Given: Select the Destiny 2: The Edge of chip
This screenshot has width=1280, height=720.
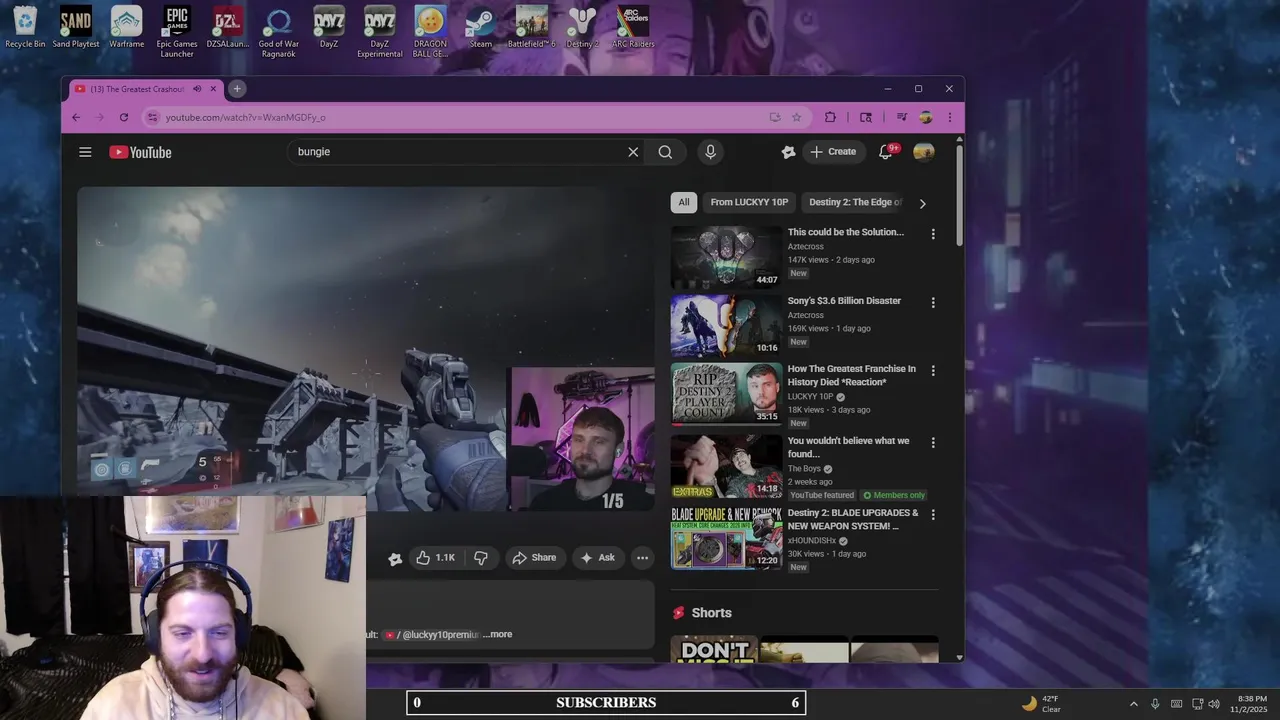Looking at the screenshot, I should tap(855, 202).
